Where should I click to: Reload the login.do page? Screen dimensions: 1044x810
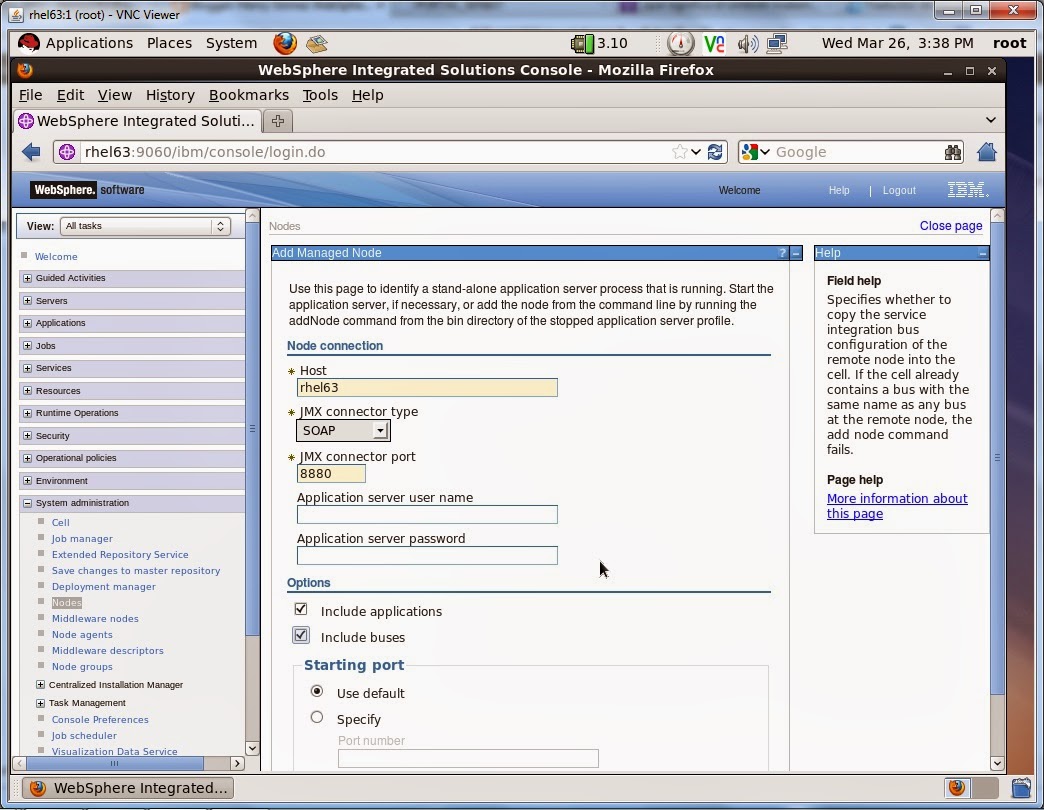click(715, 151)
